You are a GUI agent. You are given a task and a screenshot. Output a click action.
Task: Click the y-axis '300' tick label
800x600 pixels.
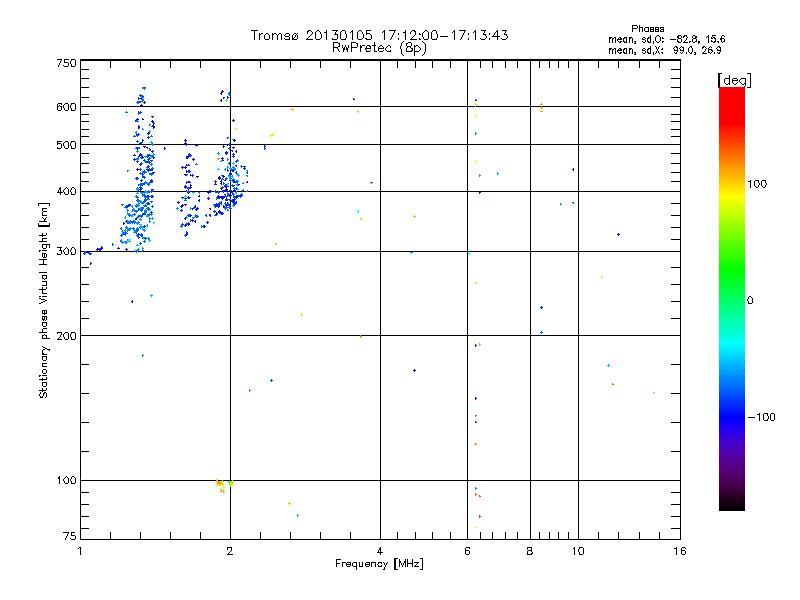[66, 252]
